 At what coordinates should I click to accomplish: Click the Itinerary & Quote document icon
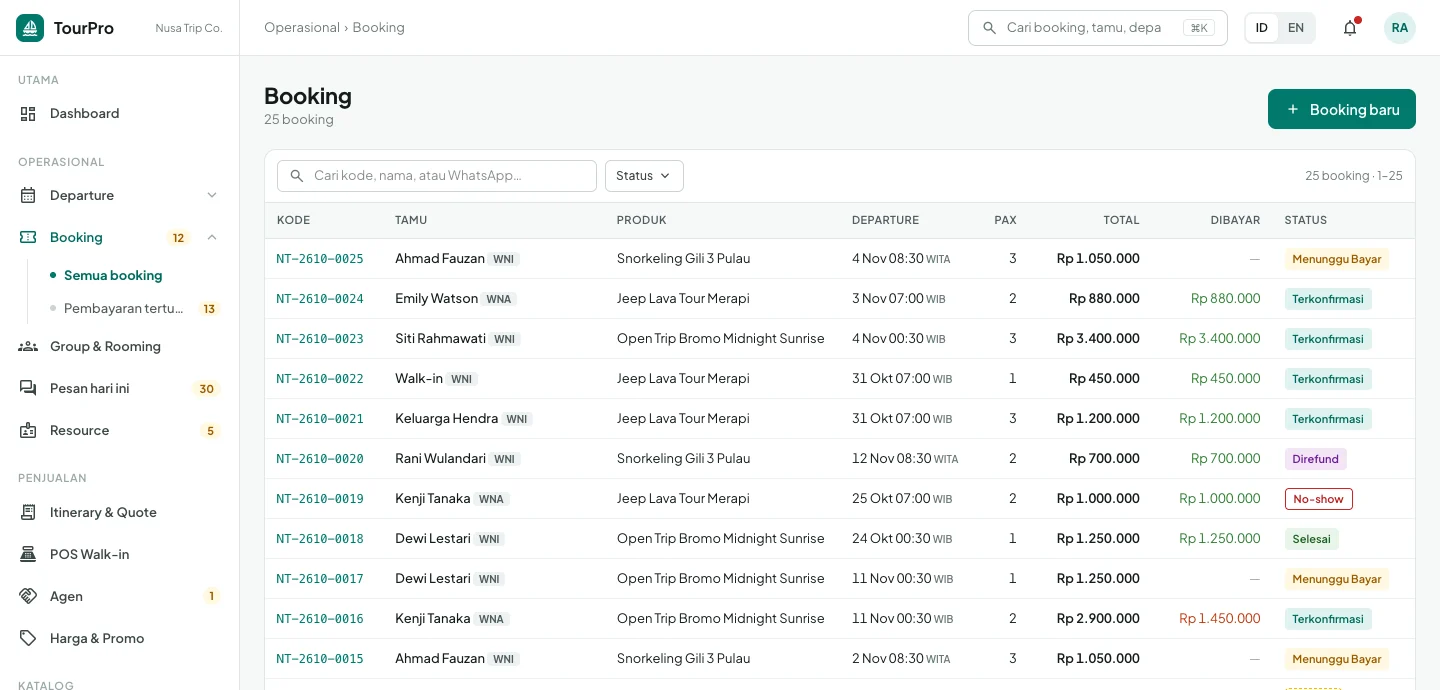tap(28, 513)
